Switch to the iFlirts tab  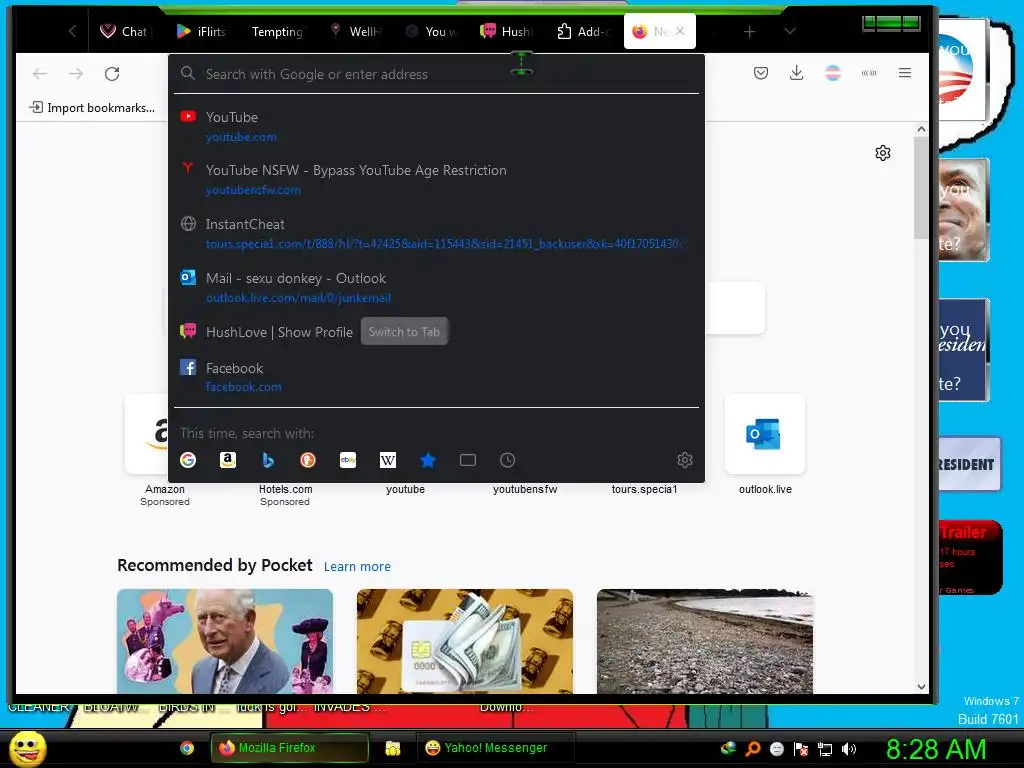pos(200,31)
